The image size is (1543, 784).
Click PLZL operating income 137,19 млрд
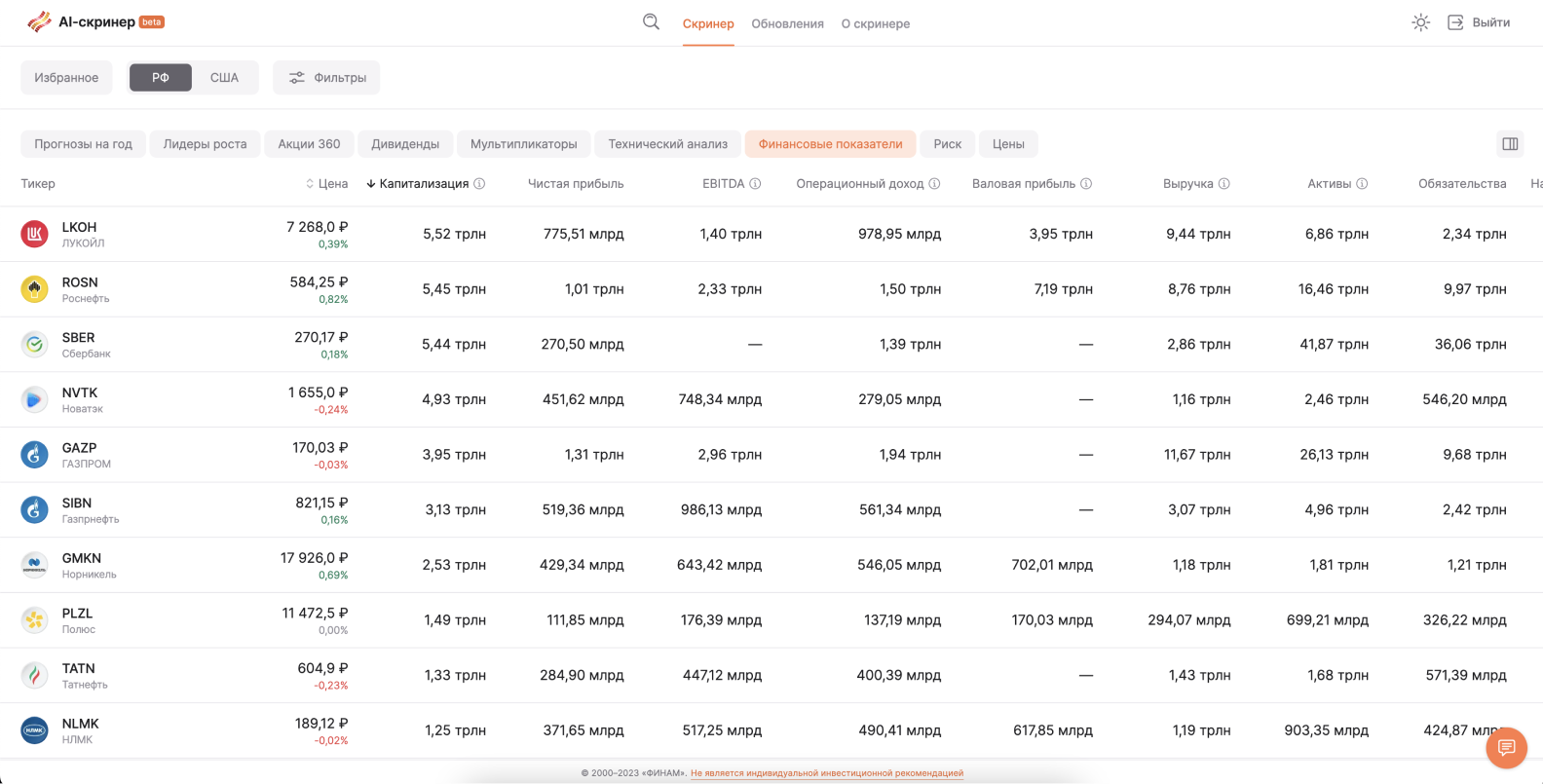[x=902, y=620]
